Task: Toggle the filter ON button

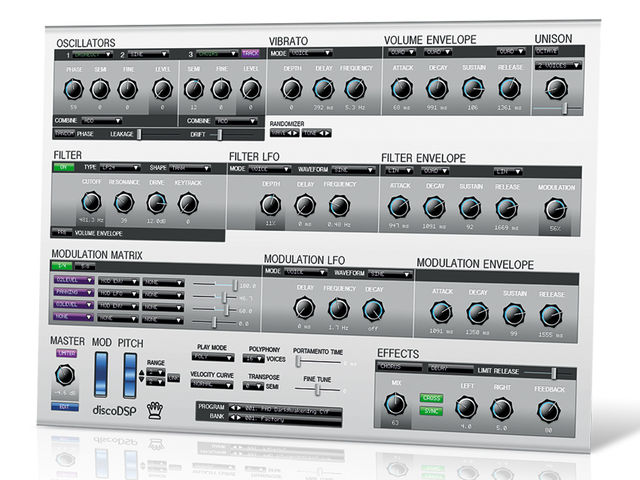Action: pyautogui.click(x=64, y=167)
